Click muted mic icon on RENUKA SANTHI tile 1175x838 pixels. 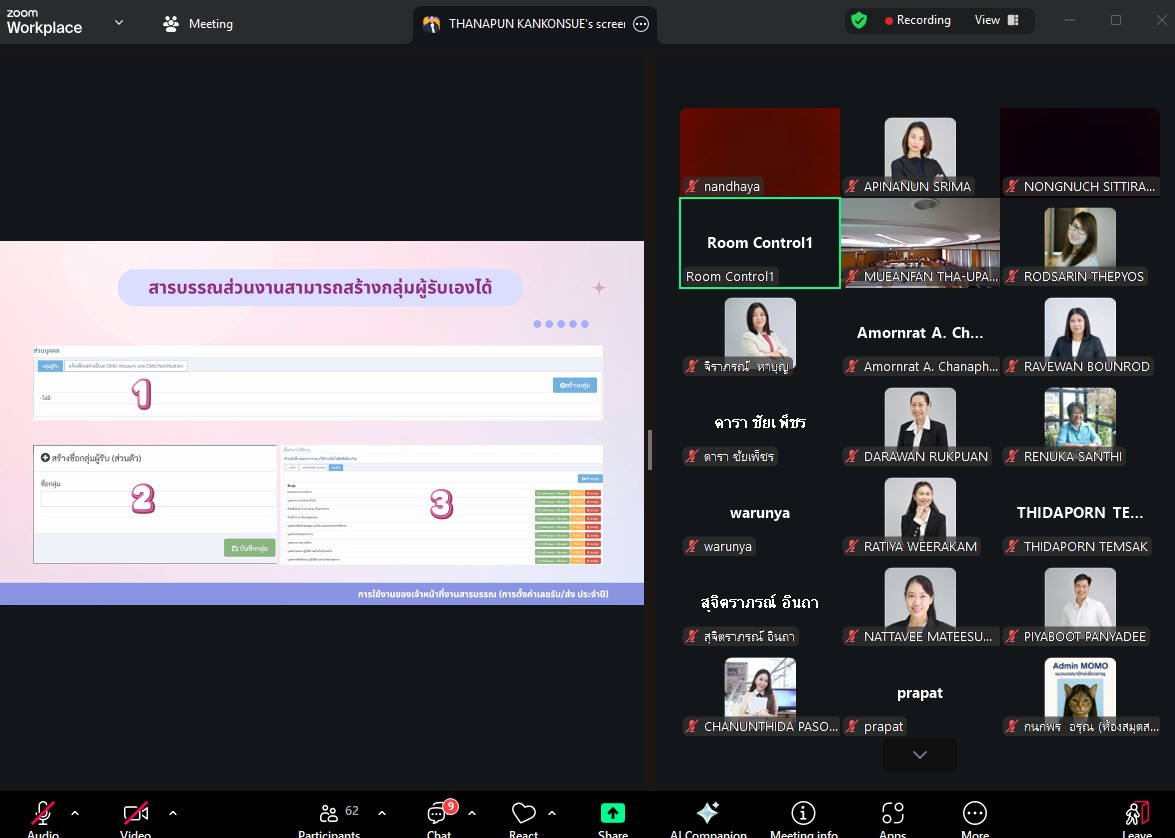click(1012, 456)
